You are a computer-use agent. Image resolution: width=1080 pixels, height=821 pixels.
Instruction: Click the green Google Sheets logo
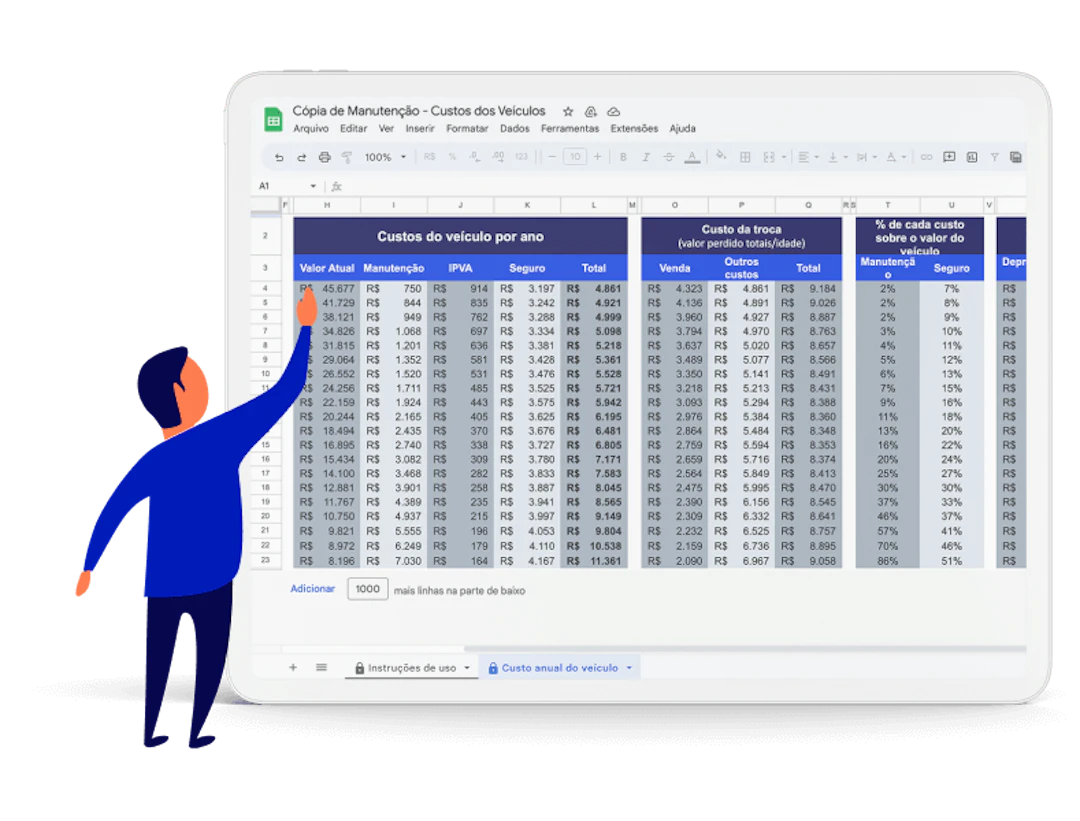(273, 119)
